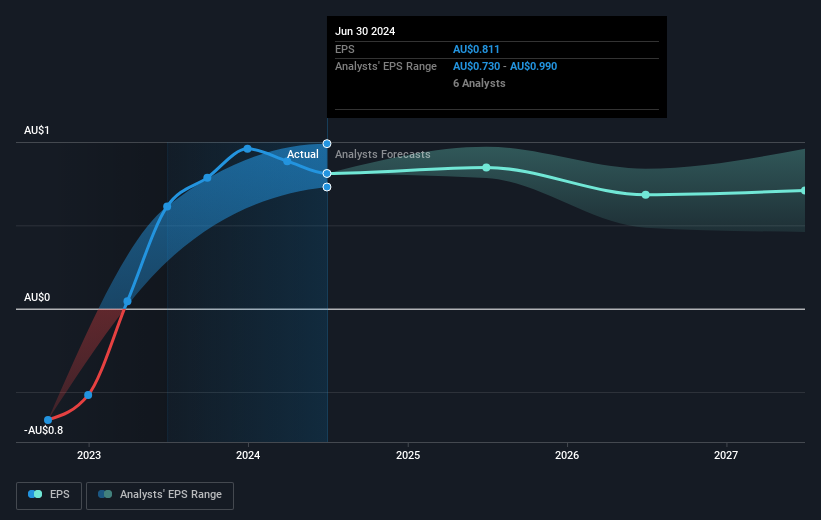Click the lower EPS range marker at AU$0.730
Viewport: 821px width, 520px height.
tap(327, 187)
